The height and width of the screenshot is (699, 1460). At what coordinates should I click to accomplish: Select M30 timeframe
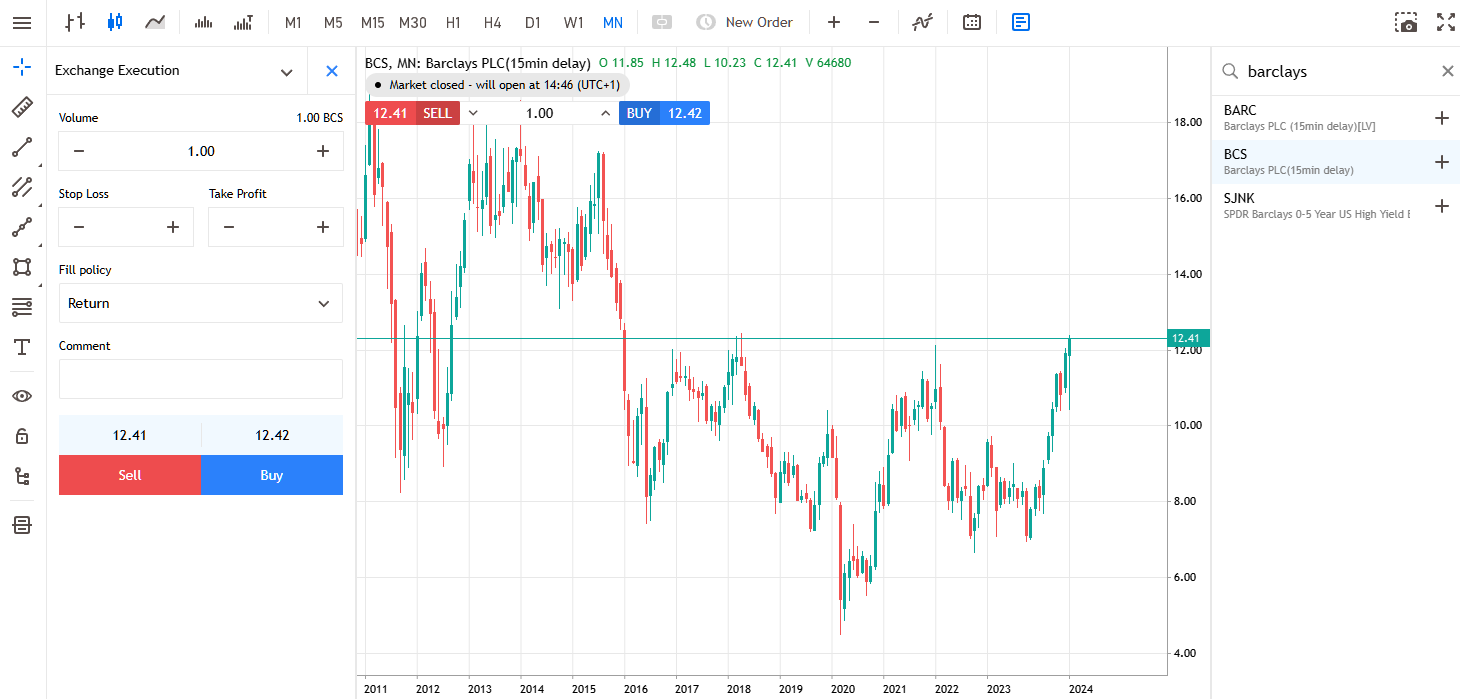413,22
